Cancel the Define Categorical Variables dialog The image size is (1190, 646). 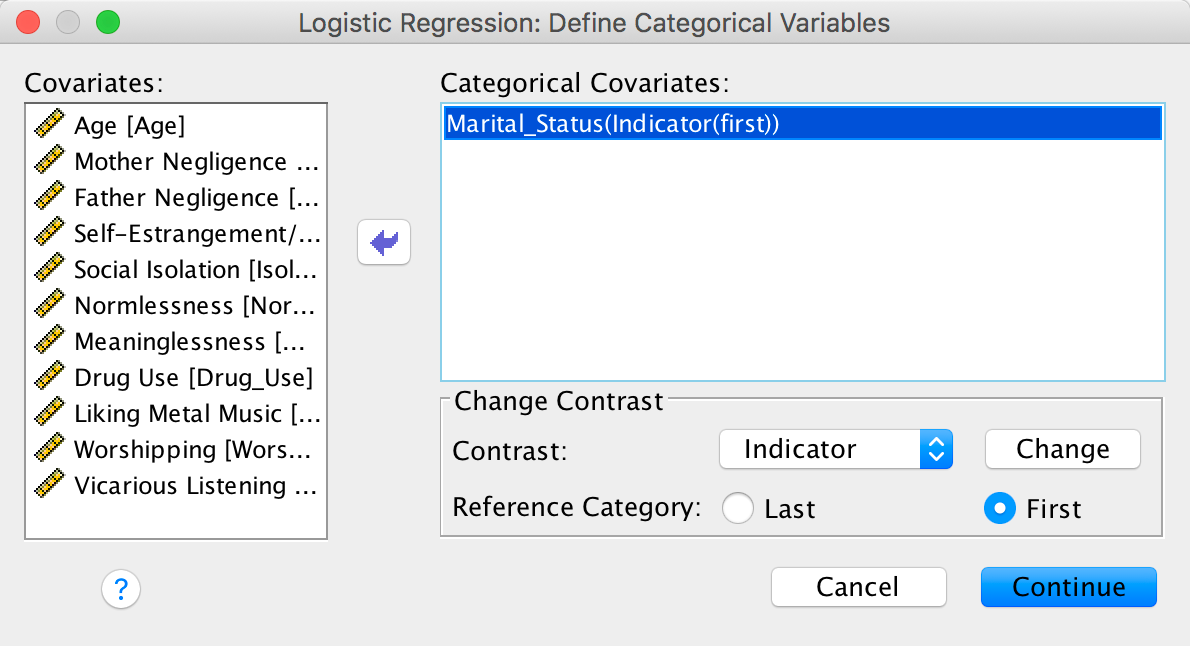coord(858,587)
